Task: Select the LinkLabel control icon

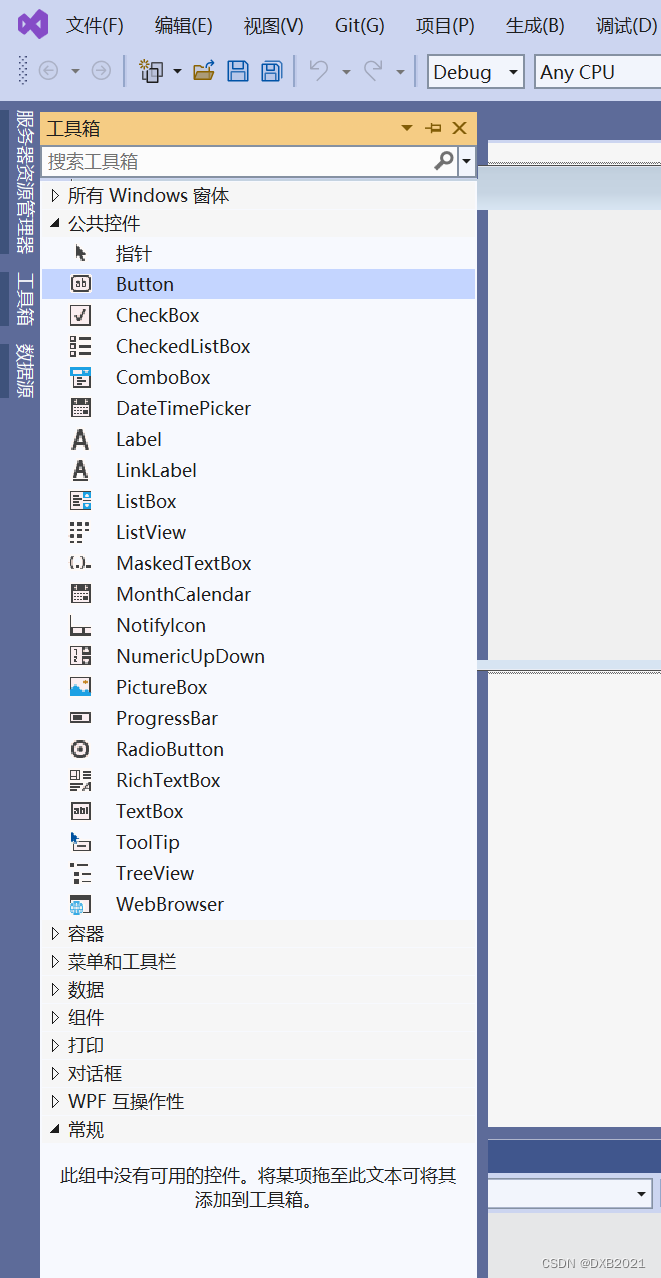Action: pyautogui.click(x=81, y=470)
